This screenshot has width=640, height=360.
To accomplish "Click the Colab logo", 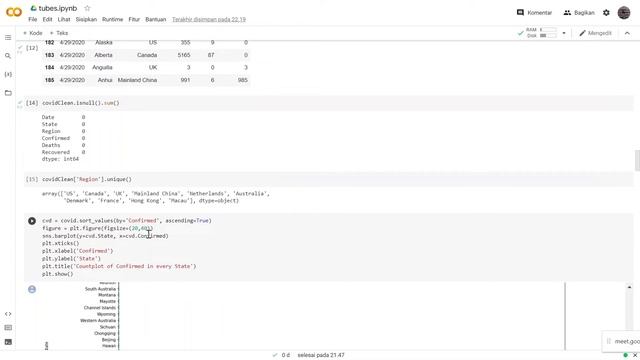I will pos(13,12).
